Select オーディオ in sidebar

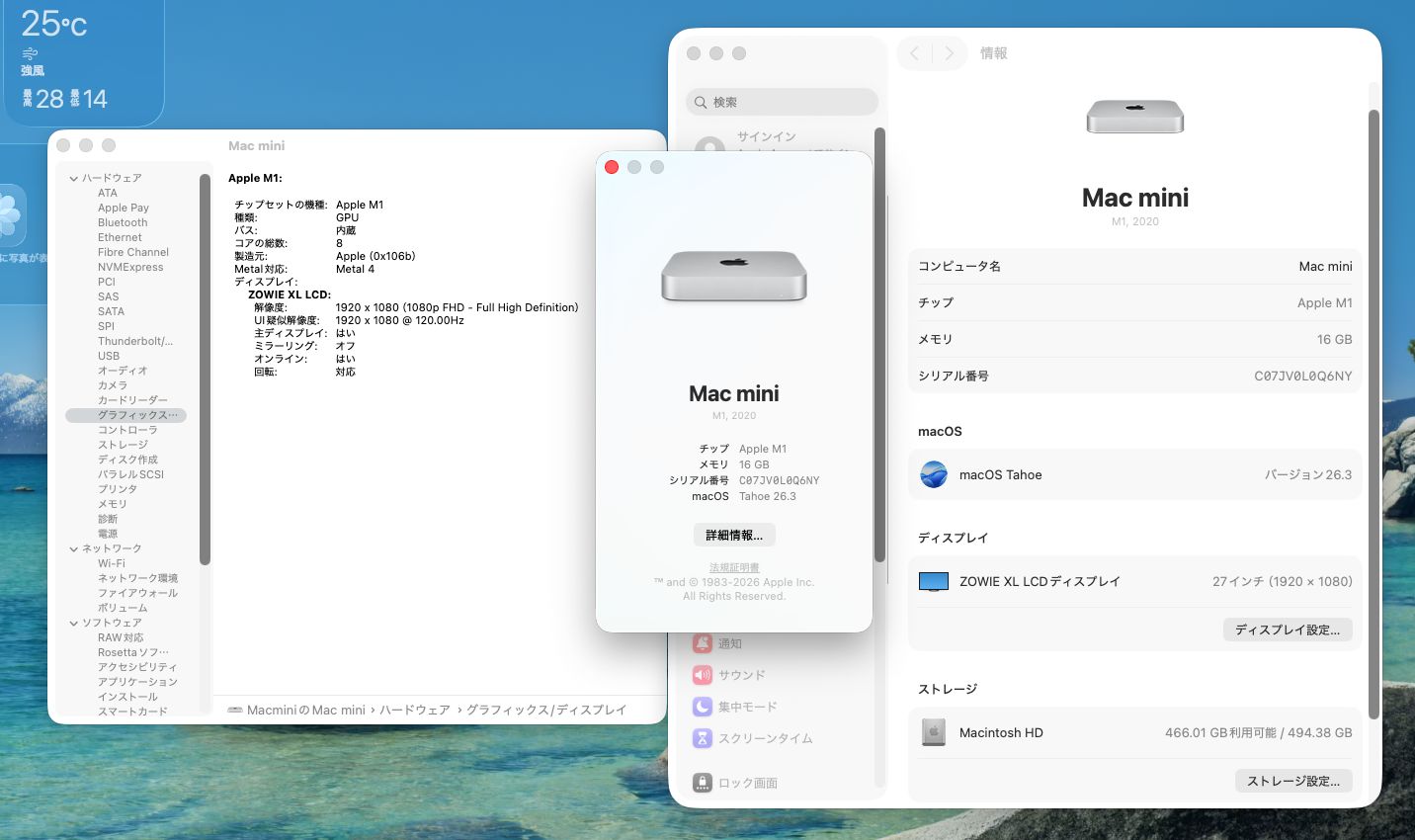[x=123, y=371]
